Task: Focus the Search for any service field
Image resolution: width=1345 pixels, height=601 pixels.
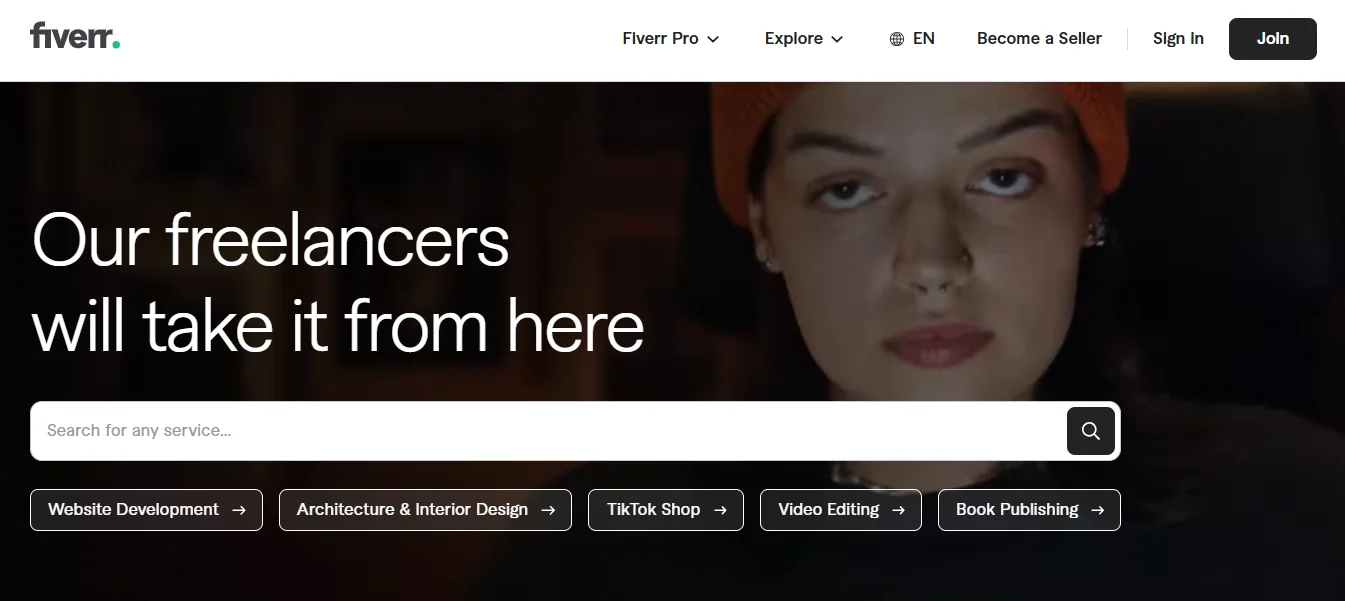Action: click(x=548, y=431)
